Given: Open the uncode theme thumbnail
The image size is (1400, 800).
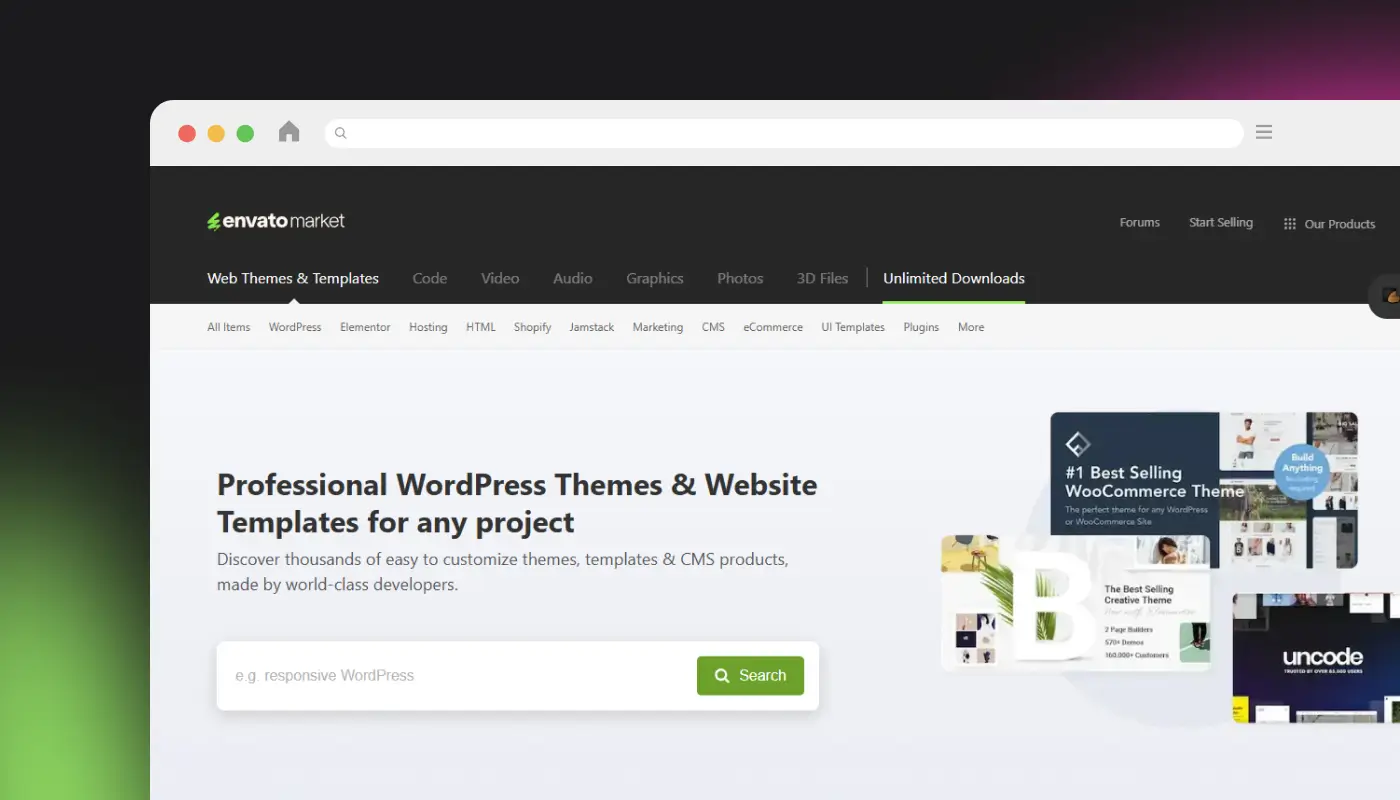Looking at the screenshot, I should 1316,658.
